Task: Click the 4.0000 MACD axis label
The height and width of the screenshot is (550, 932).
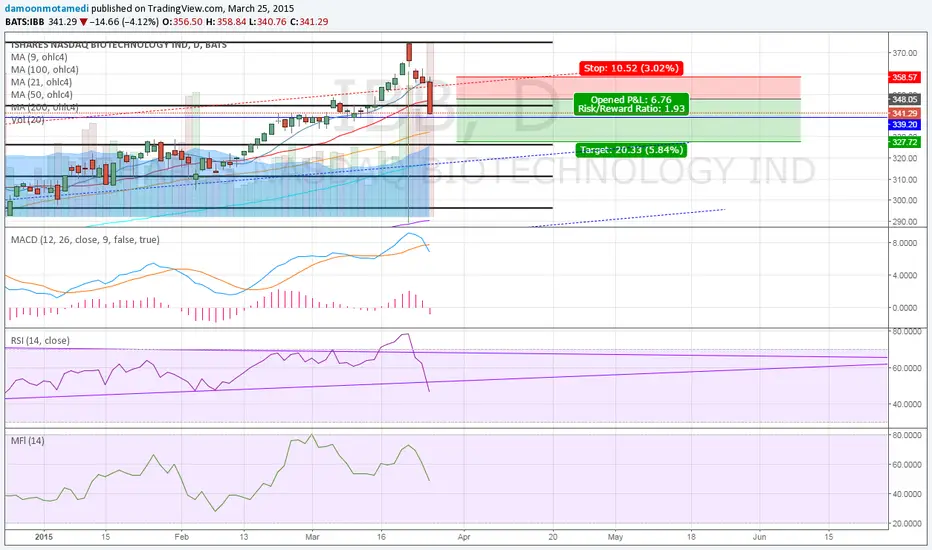Action: coord(904,275)
